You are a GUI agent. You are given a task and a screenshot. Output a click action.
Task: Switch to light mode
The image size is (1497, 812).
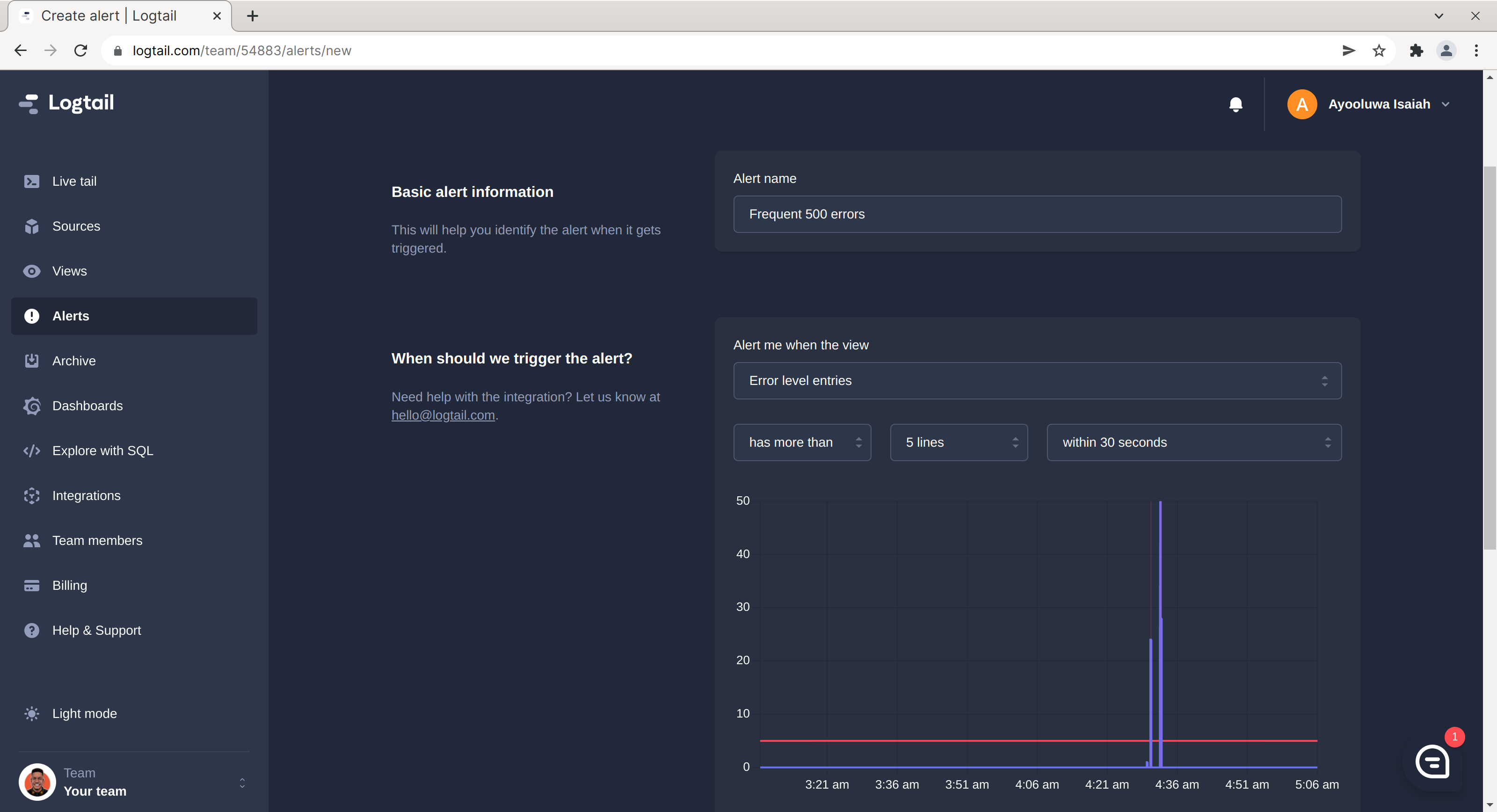(x=84, y=713)
